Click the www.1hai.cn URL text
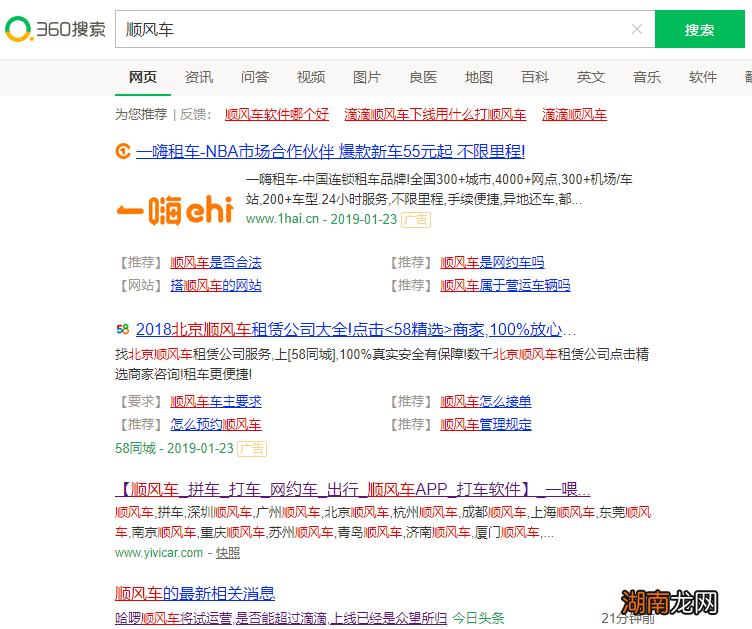Screen dimensions: 752x629 (x=282, y=219)
